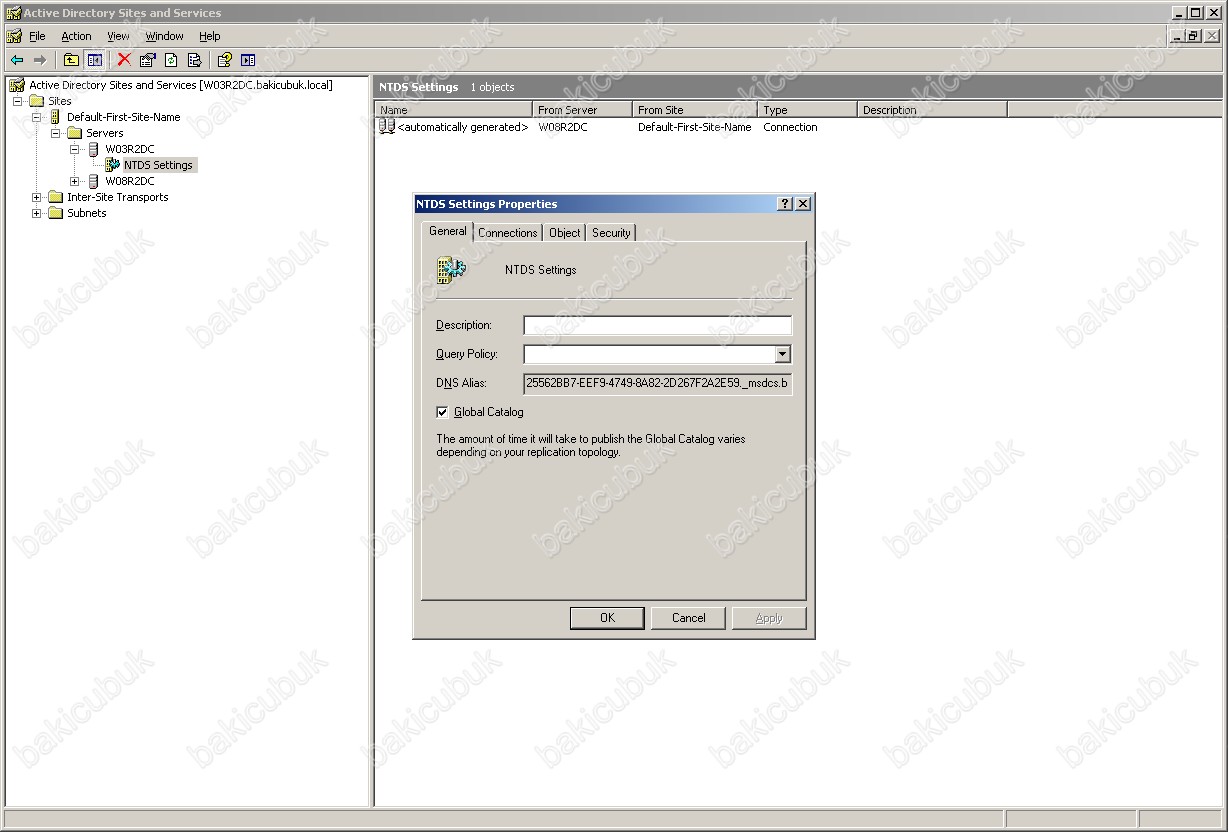Screen dimensions: 1228x832
Task: Collapse the W03R2DC server node
Action: (75, 149)
